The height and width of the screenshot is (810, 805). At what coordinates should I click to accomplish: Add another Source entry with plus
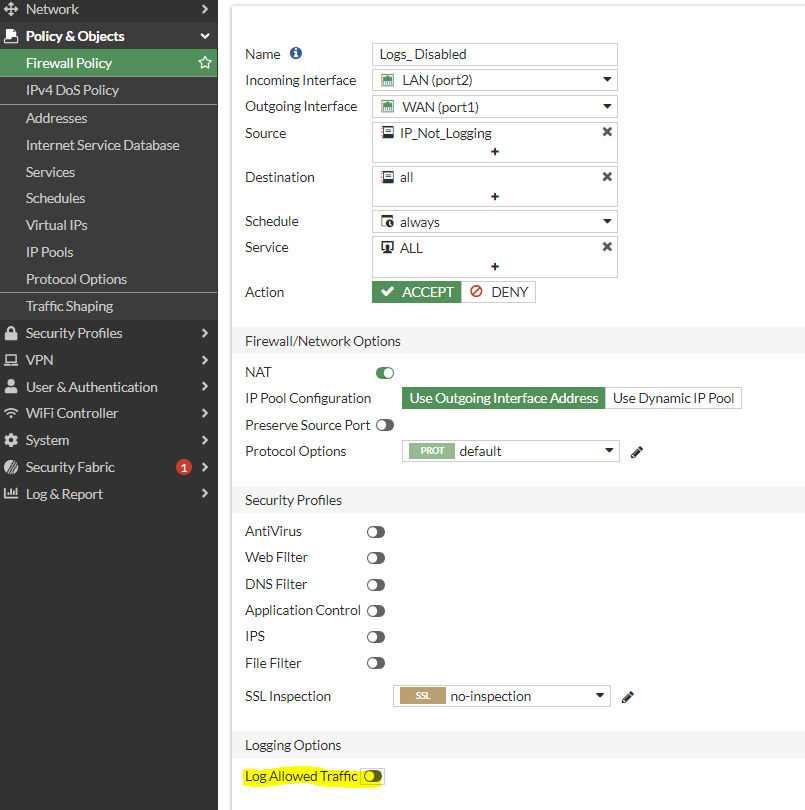495,152
